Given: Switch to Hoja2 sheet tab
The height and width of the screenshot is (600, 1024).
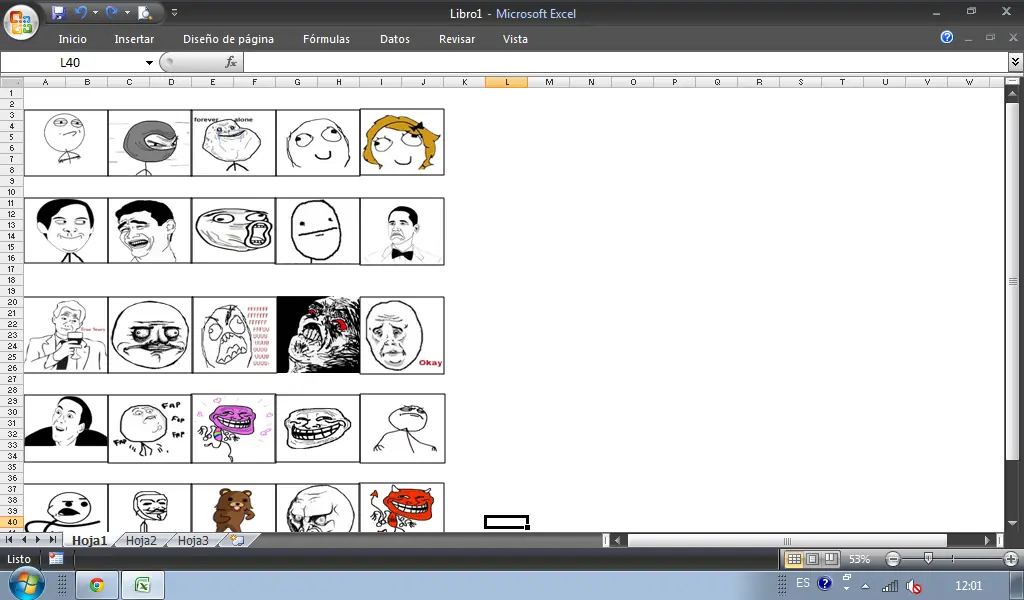Looking at the screenshot, I should pos(141,541).
